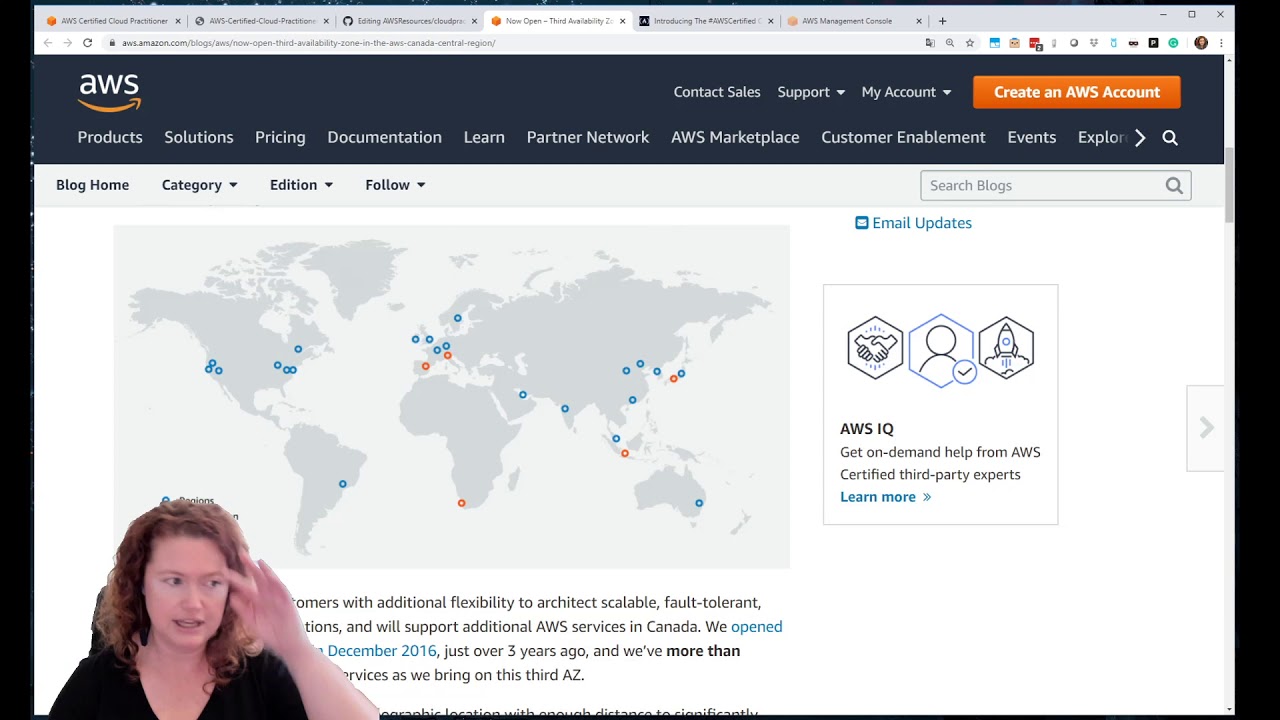Switch to the AWS-Certified-Cloud-Practitioner second tab
The width and height of the screenshot is (1280, 720).
point(260,21)
